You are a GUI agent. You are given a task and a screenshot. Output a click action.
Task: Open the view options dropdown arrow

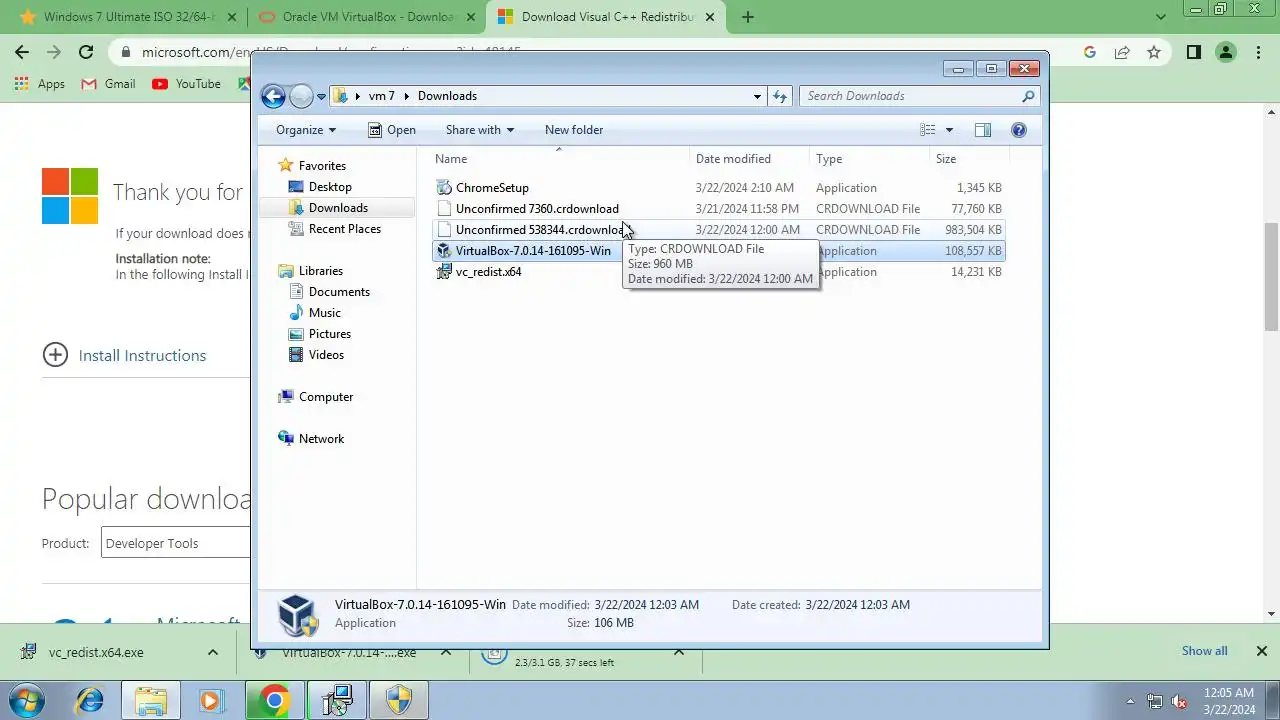949,130
